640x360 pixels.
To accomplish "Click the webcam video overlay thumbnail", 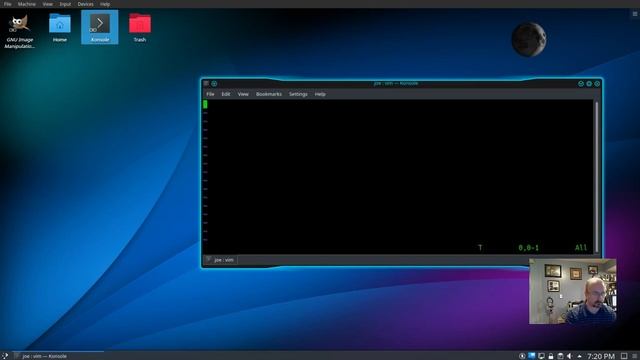I will coord(573,291).
